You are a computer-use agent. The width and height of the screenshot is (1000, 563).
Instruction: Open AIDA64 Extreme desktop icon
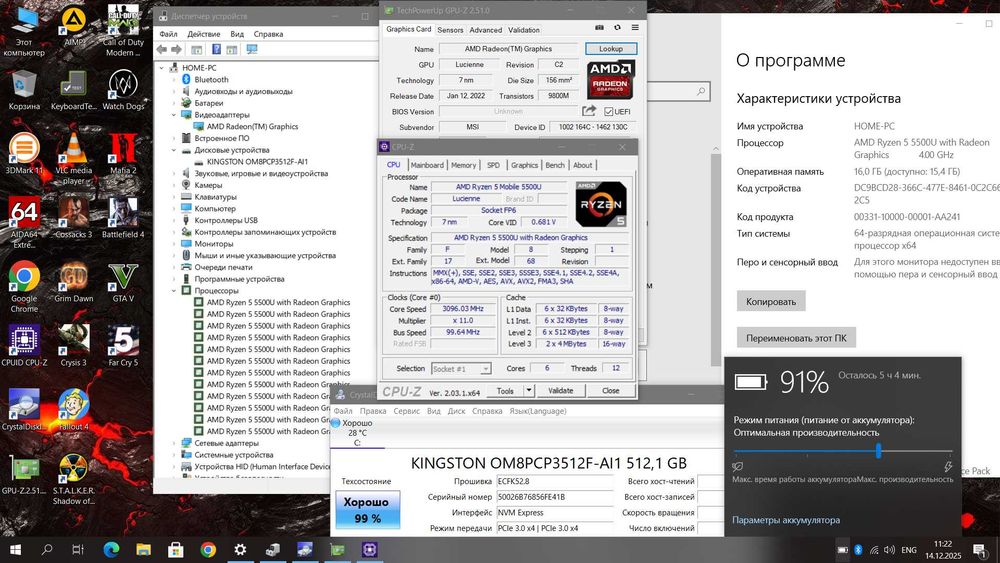coord(24,222)
